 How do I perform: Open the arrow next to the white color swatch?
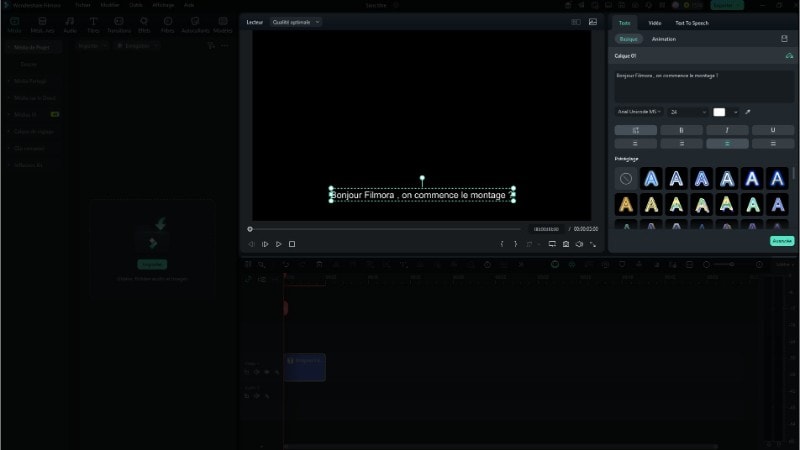coord(735,112)
